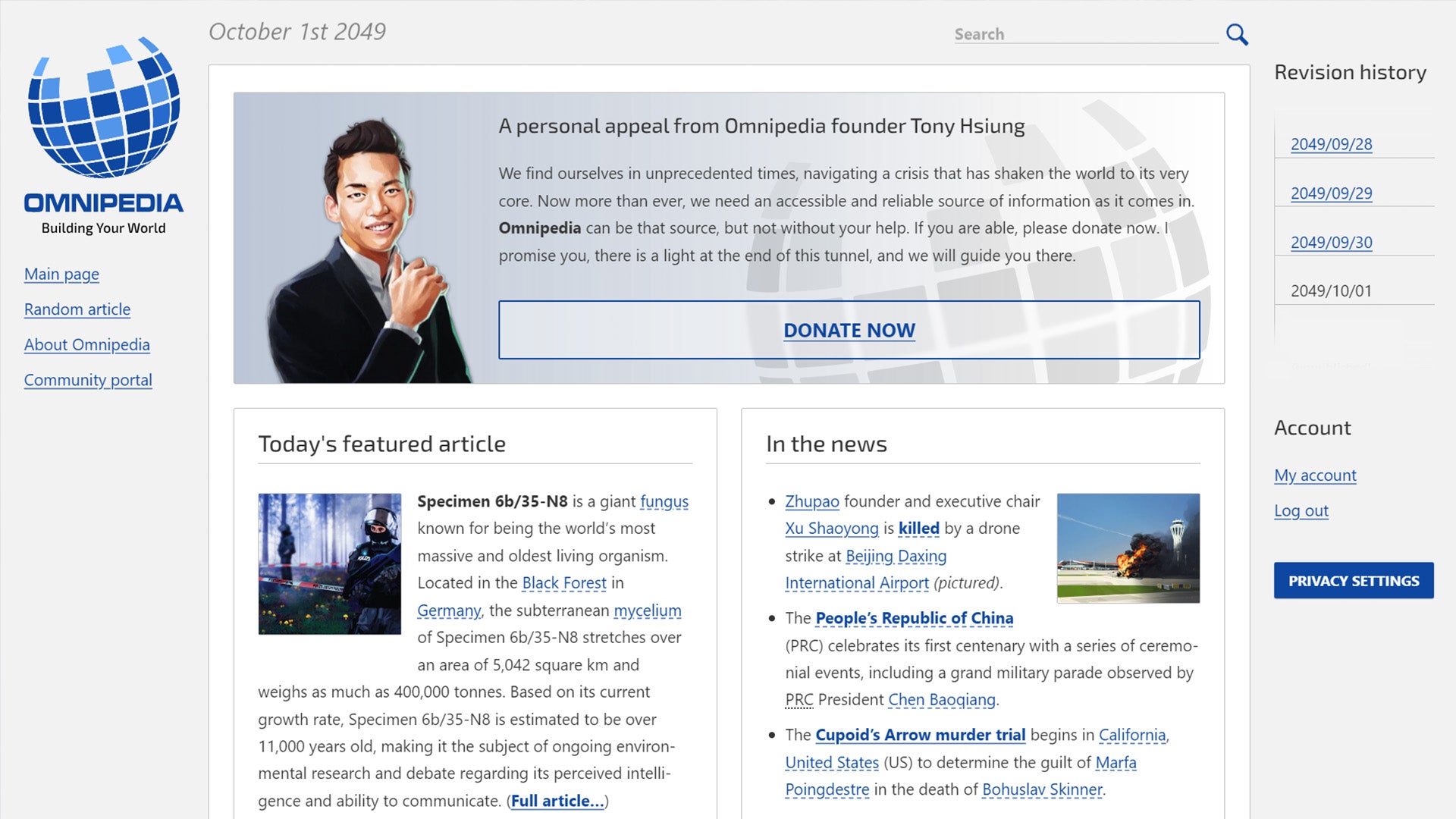Image resolution: width=1456 pixels, height=819 pixels.
Task: Click the search magnifying glass icon
Action: (x=1236, y=33)
